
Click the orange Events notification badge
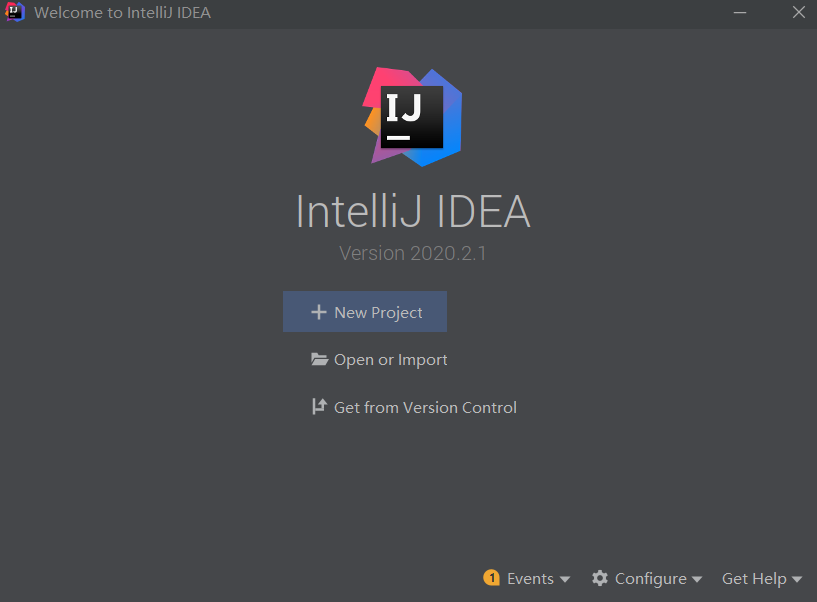click(491, 578)
